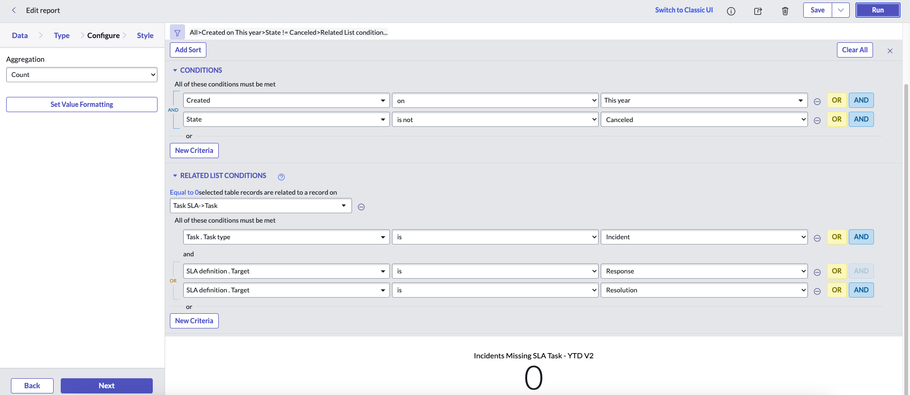Click the share report icon
Viewport: 910px width, 395px height.
[x=758, y=11]
